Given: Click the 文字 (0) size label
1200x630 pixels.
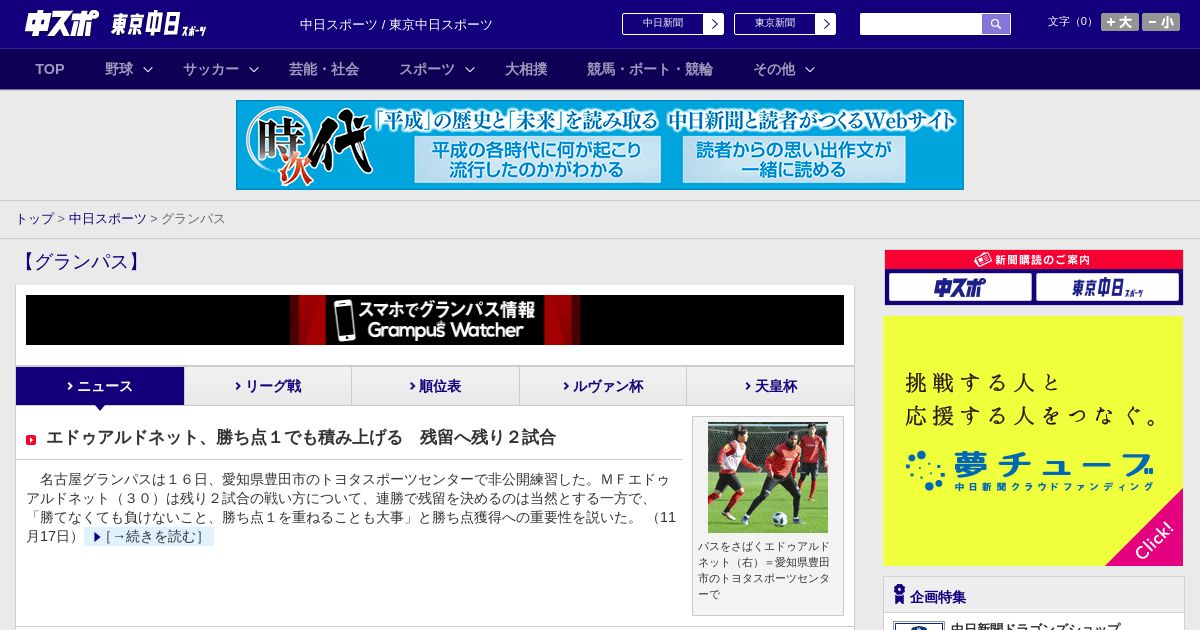Looking at the screenshot, I should (x=1071, y=22).
